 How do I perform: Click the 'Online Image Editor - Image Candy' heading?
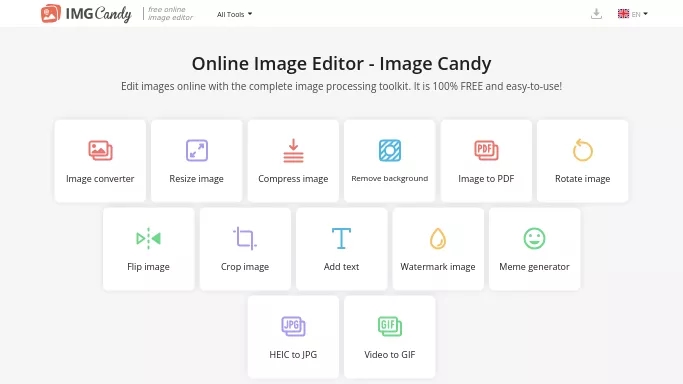pos(342,64)
